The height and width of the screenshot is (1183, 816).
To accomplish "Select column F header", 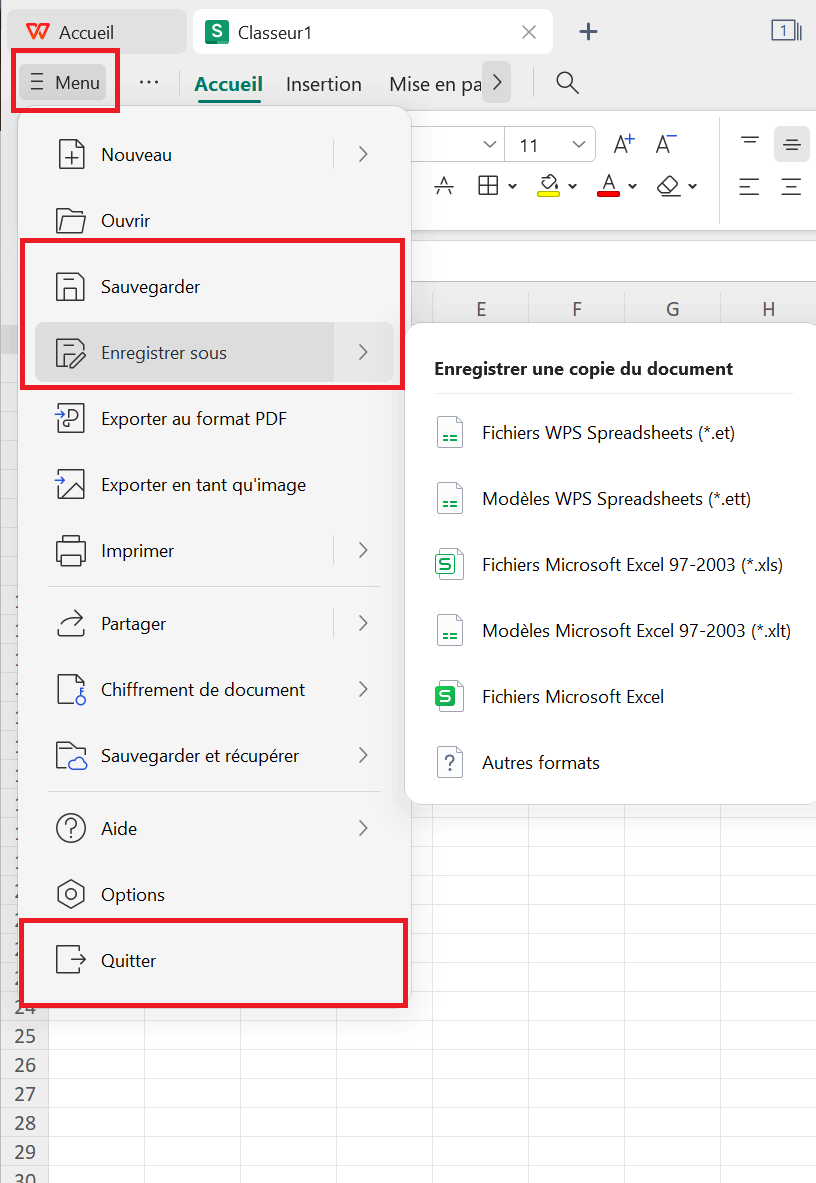I will (x=577, y=309).
